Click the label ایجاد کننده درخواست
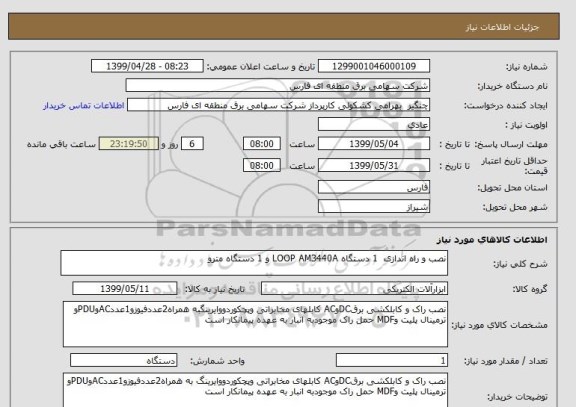The height and width of the screenshot is (407, 576). [x=505, y=106]
